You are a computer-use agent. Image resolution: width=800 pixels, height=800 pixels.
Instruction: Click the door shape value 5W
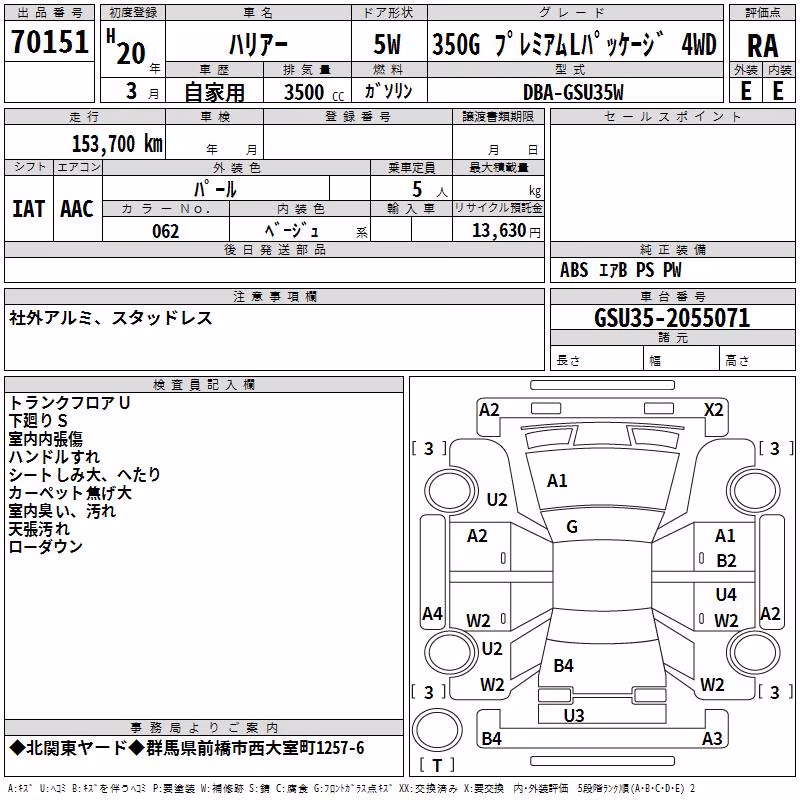388,45
